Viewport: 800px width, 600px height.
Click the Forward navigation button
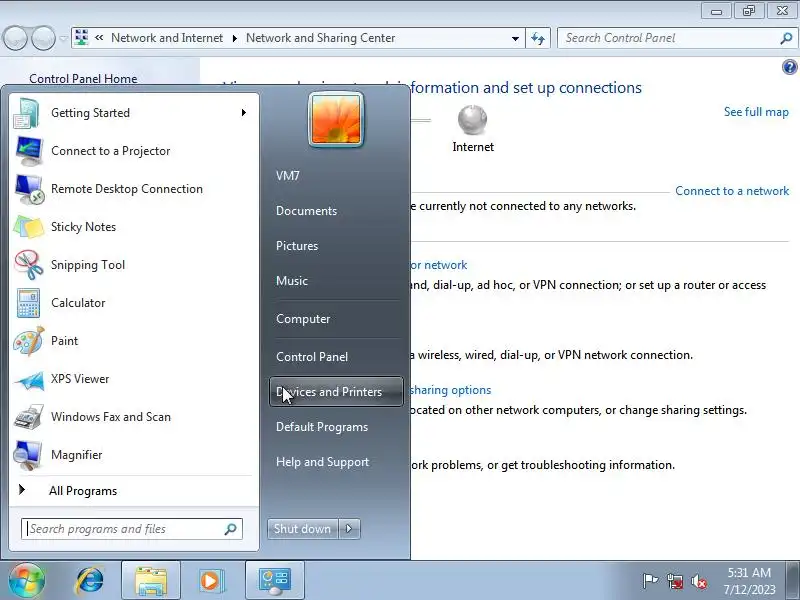pos(43,38)
